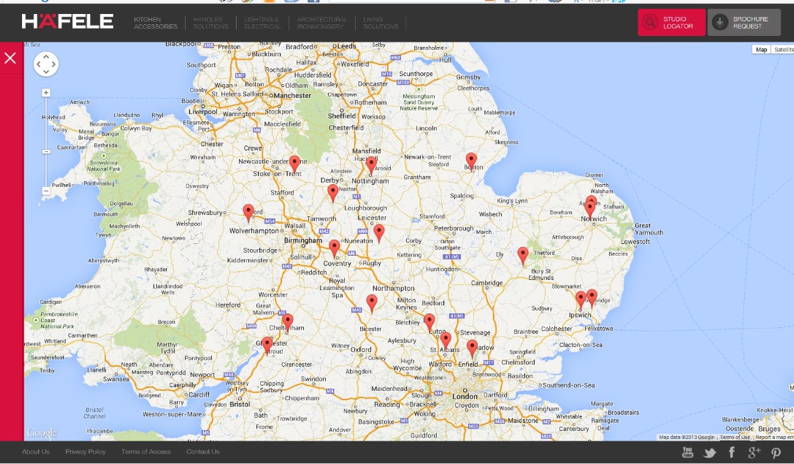Open the Lighting & Electrical menu
The height and width of the screenshot is (464, 794).
pos(262,23)
